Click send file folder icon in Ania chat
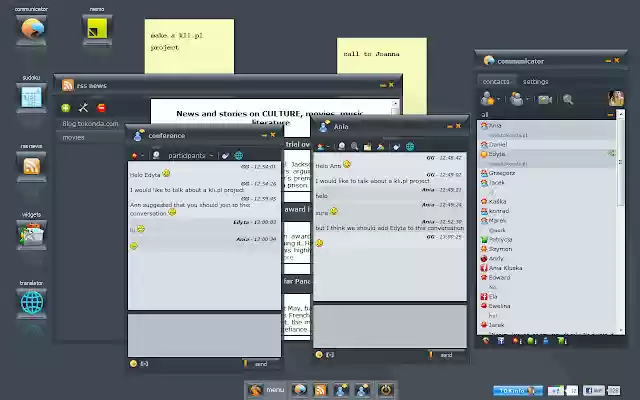 tap(367, 147)
